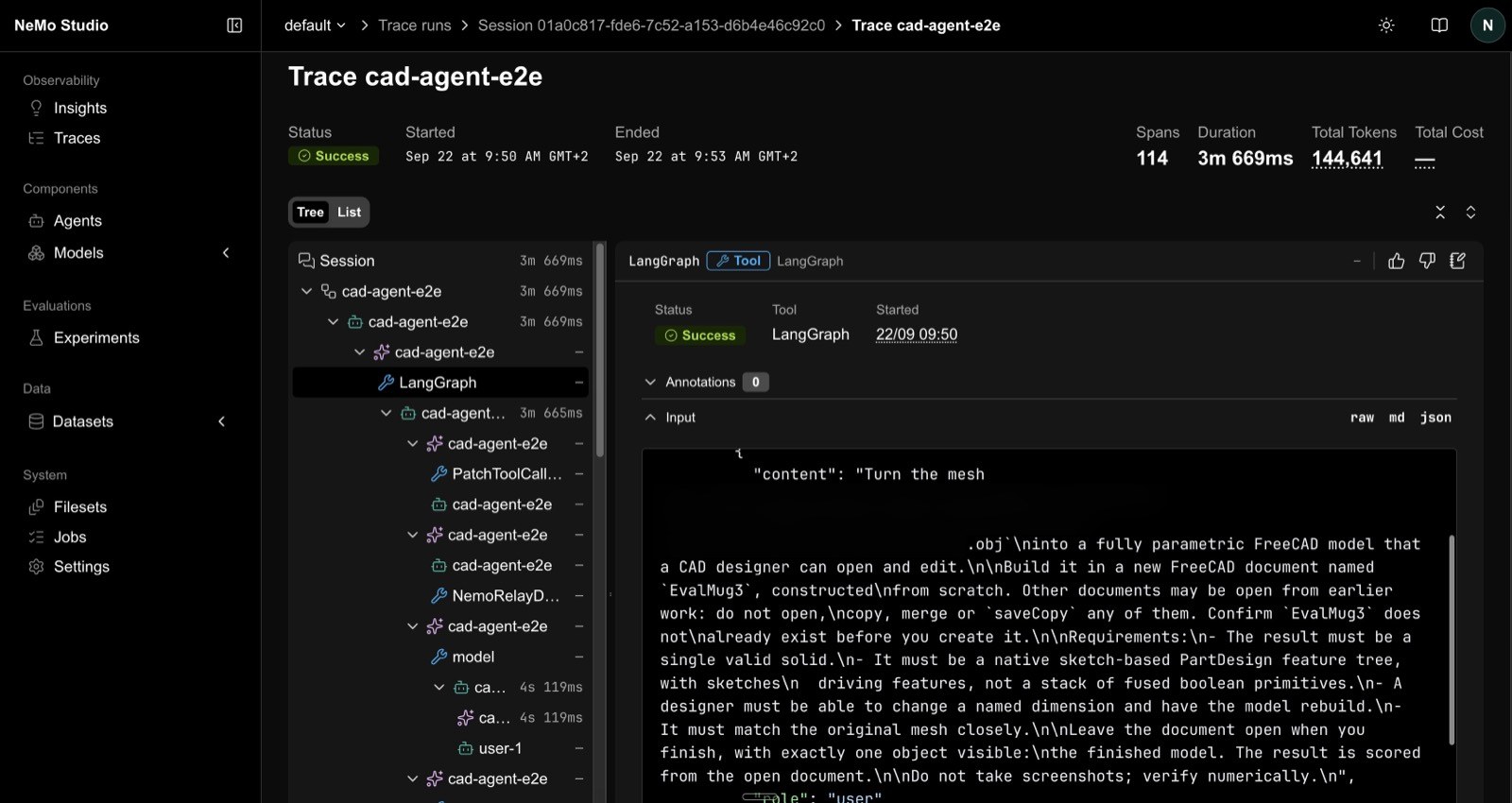
Task: Show input as md
Action: pyautogui.click(x=1397, y=418)
